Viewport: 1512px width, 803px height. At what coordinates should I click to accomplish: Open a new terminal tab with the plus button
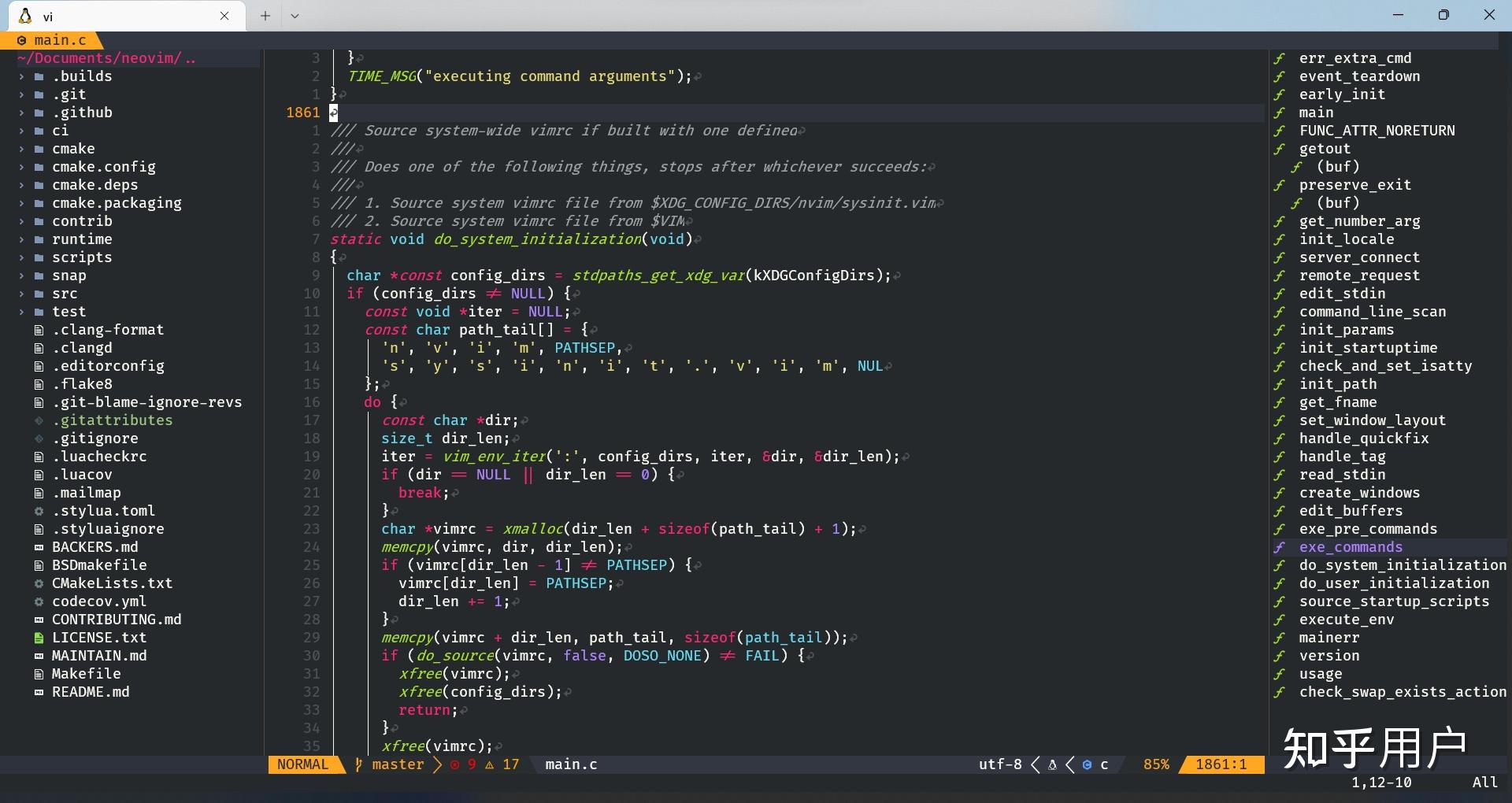tap(265, 16)
